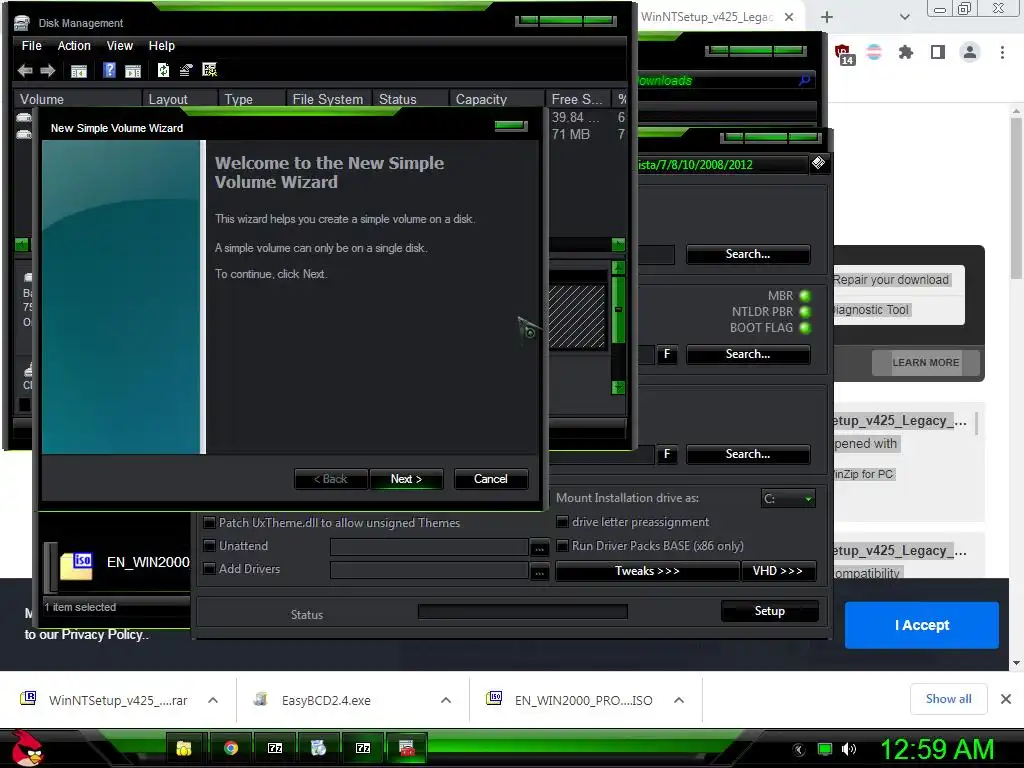Viewport: 1024px width, 768px height.
Task: Enable the Add Drivers checkbox
Action: (210, 569)
